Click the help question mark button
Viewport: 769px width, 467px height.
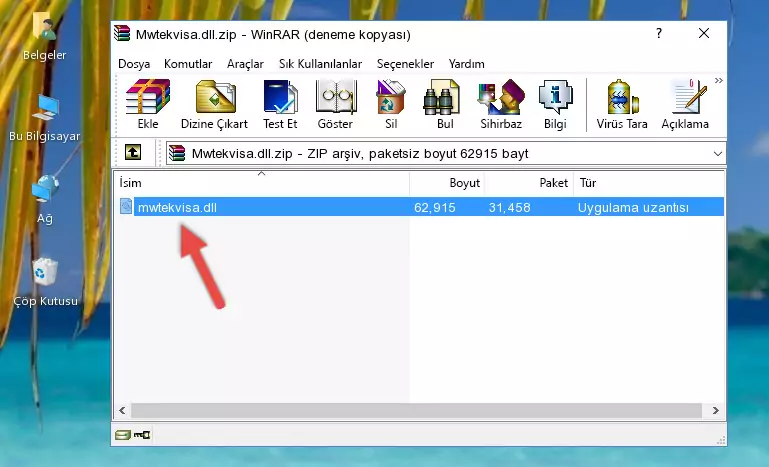click(659, 33)
